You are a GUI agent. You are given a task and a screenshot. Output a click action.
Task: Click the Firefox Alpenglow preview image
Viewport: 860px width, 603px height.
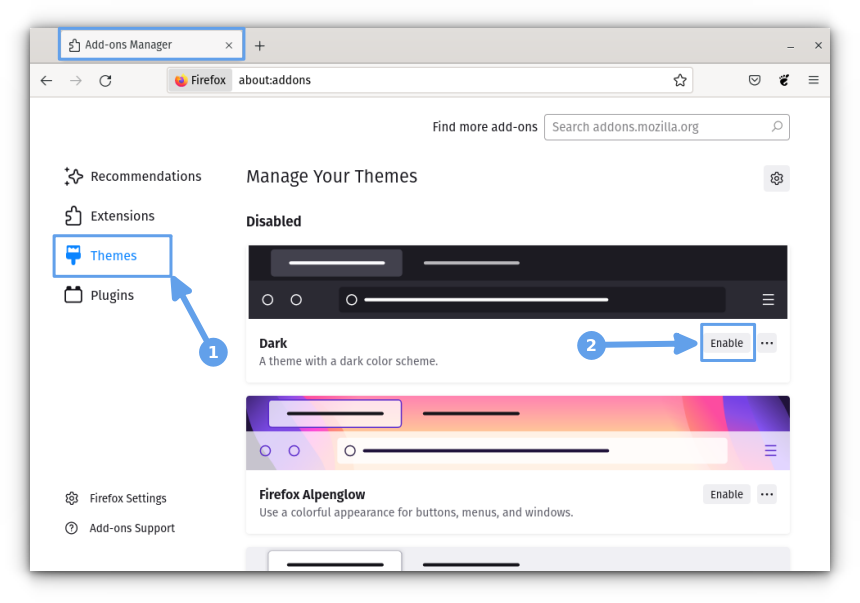point(518,433)
